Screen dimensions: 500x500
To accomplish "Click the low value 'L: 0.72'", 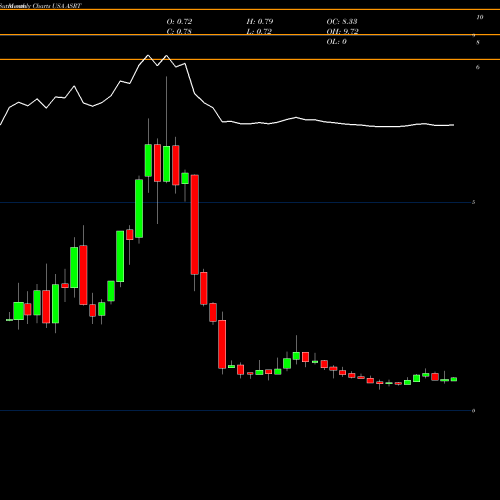I will [x=259, y=32].
